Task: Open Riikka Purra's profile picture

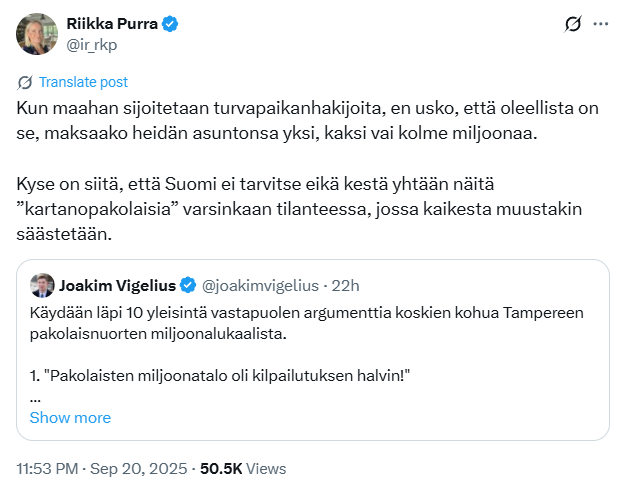Action: [x=36, y=33]
